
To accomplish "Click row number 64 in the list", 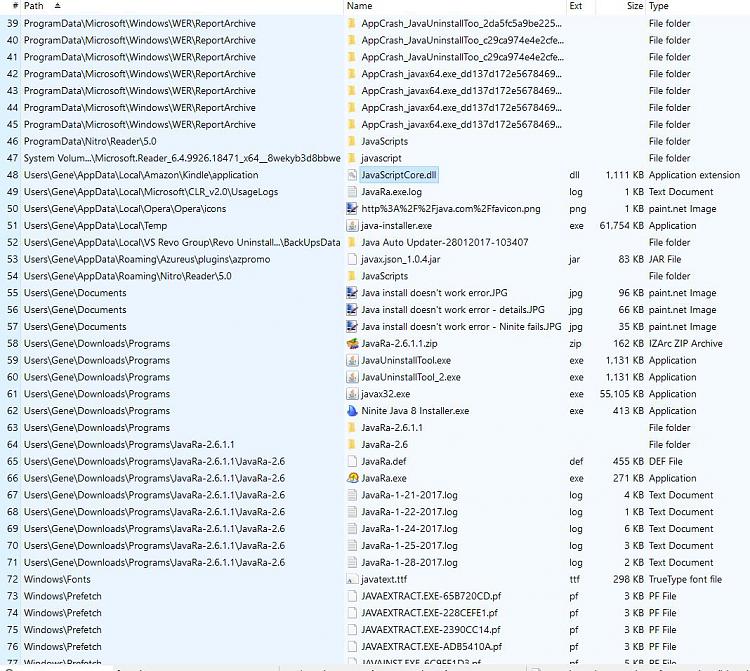I will coord(12,444).
